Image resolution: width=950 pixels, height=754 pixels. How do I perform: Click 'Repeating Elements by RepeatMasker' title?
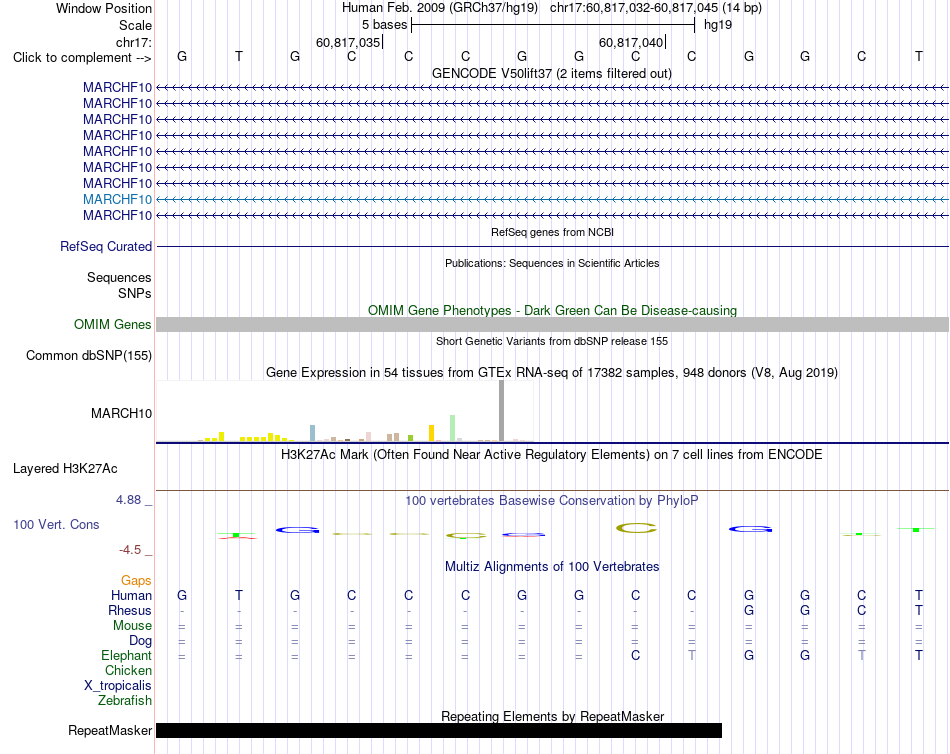coord(552,716)
